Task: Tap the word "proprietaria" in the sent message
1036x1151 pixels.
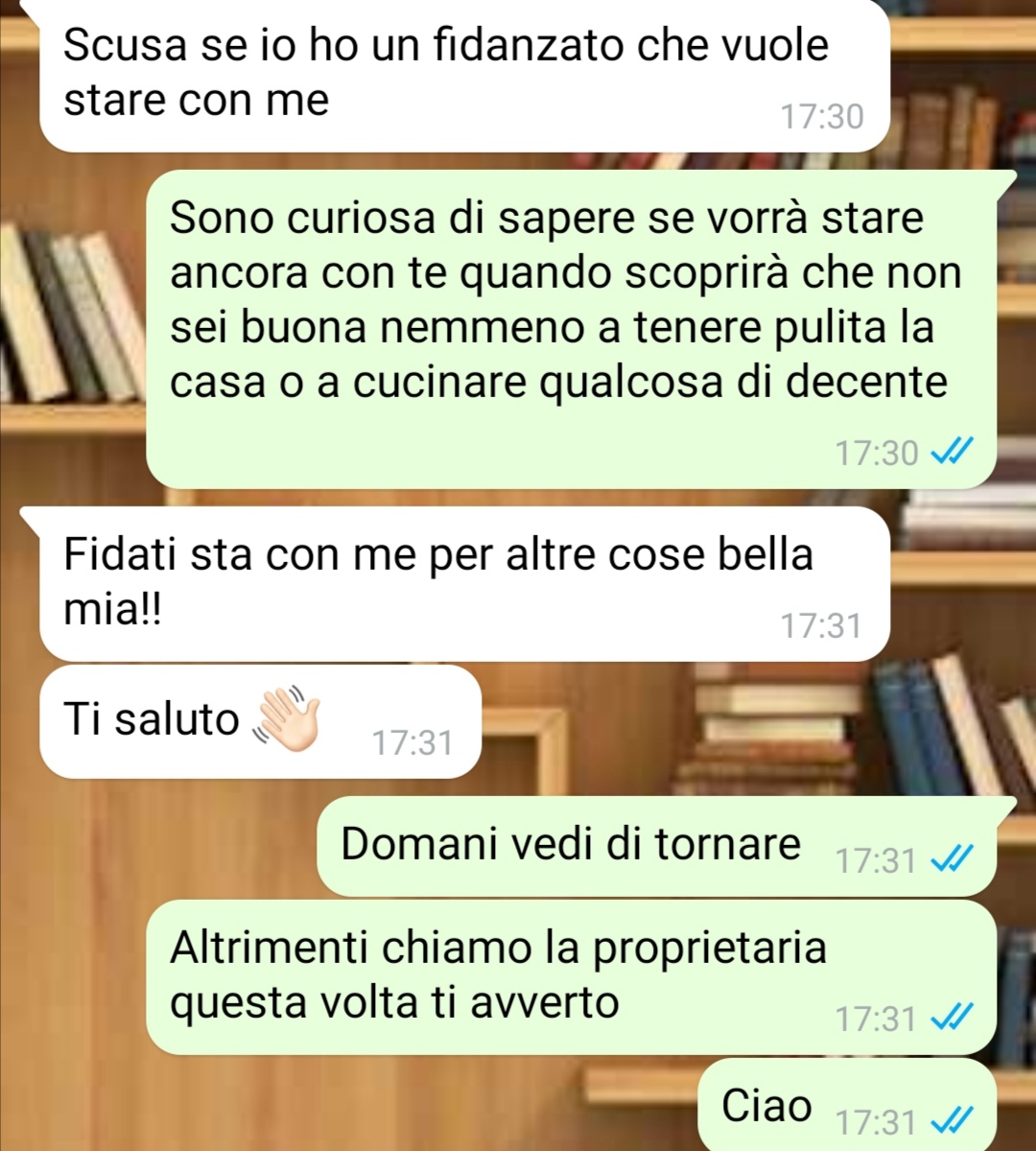Action: (x=710, y=948)
